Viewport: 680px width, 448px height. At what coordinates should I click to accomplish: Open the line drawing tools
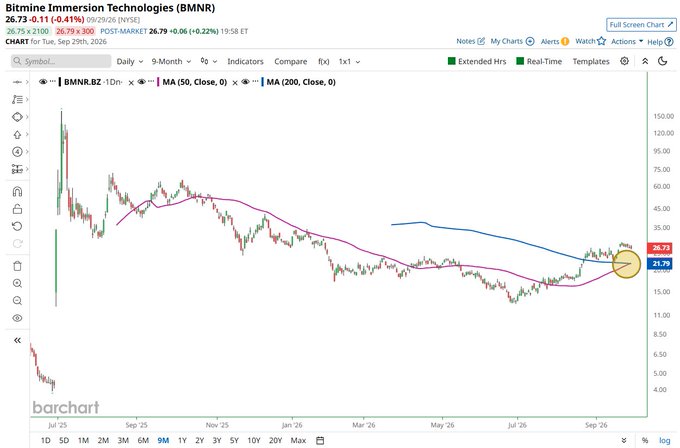[x=17, y=99]
